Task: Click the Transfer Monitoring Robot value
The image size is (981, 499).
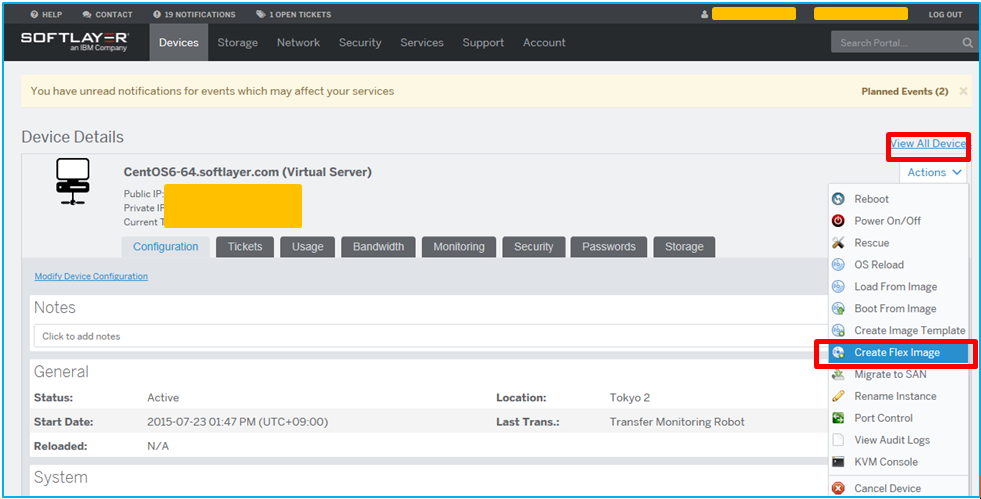Action: click(x=677, y=422)
